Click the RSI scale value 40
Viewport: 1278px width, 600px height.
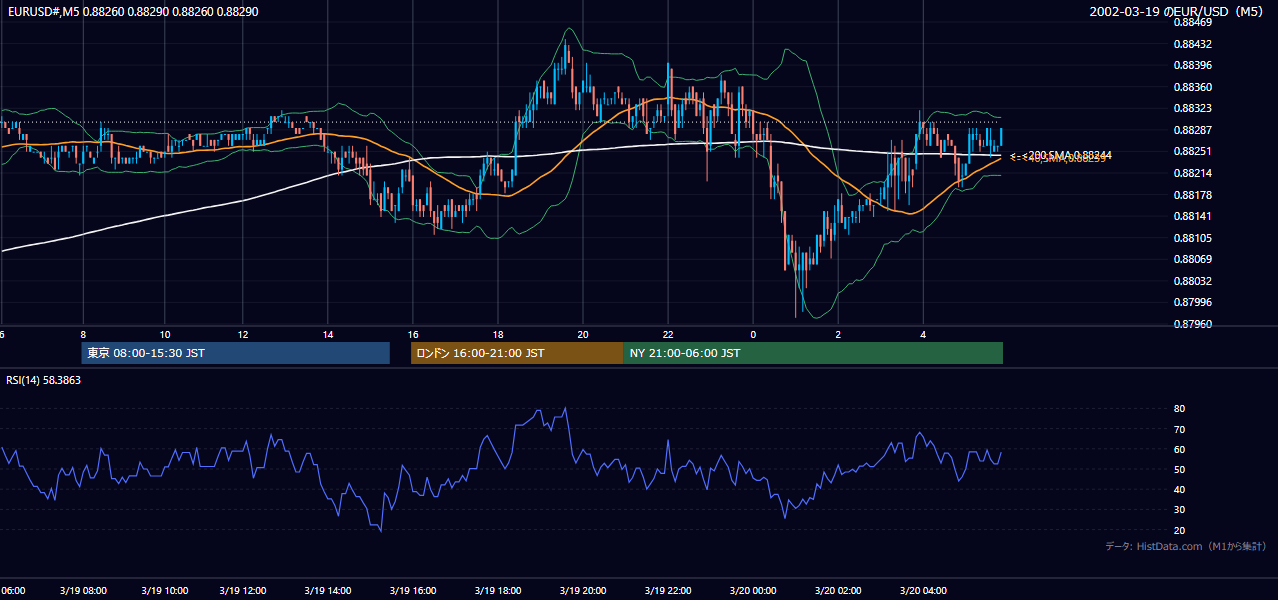(1179, 489)
